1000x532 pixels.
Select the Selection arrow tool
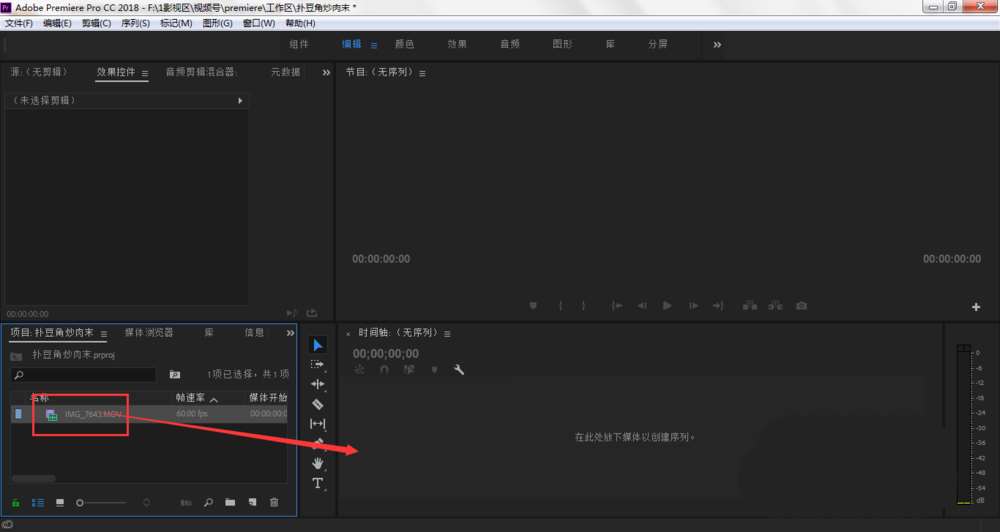318,345
